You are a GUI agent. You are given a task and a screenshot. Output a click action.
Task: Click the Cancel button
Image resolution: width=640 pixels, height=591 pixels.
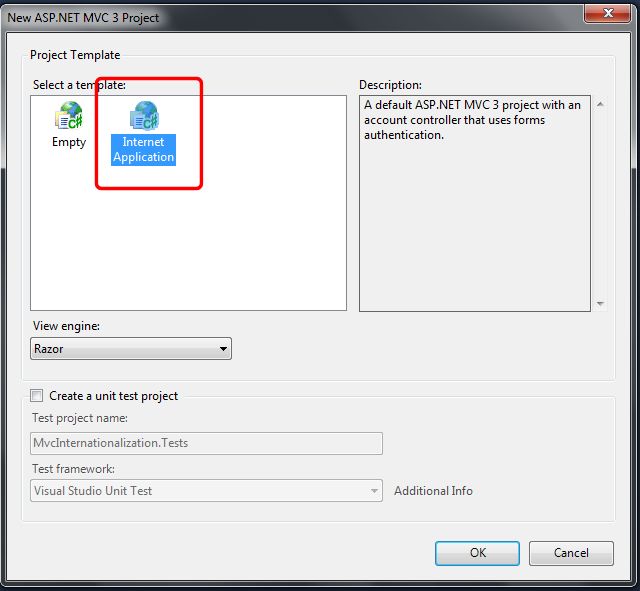(x=571, y=553)
